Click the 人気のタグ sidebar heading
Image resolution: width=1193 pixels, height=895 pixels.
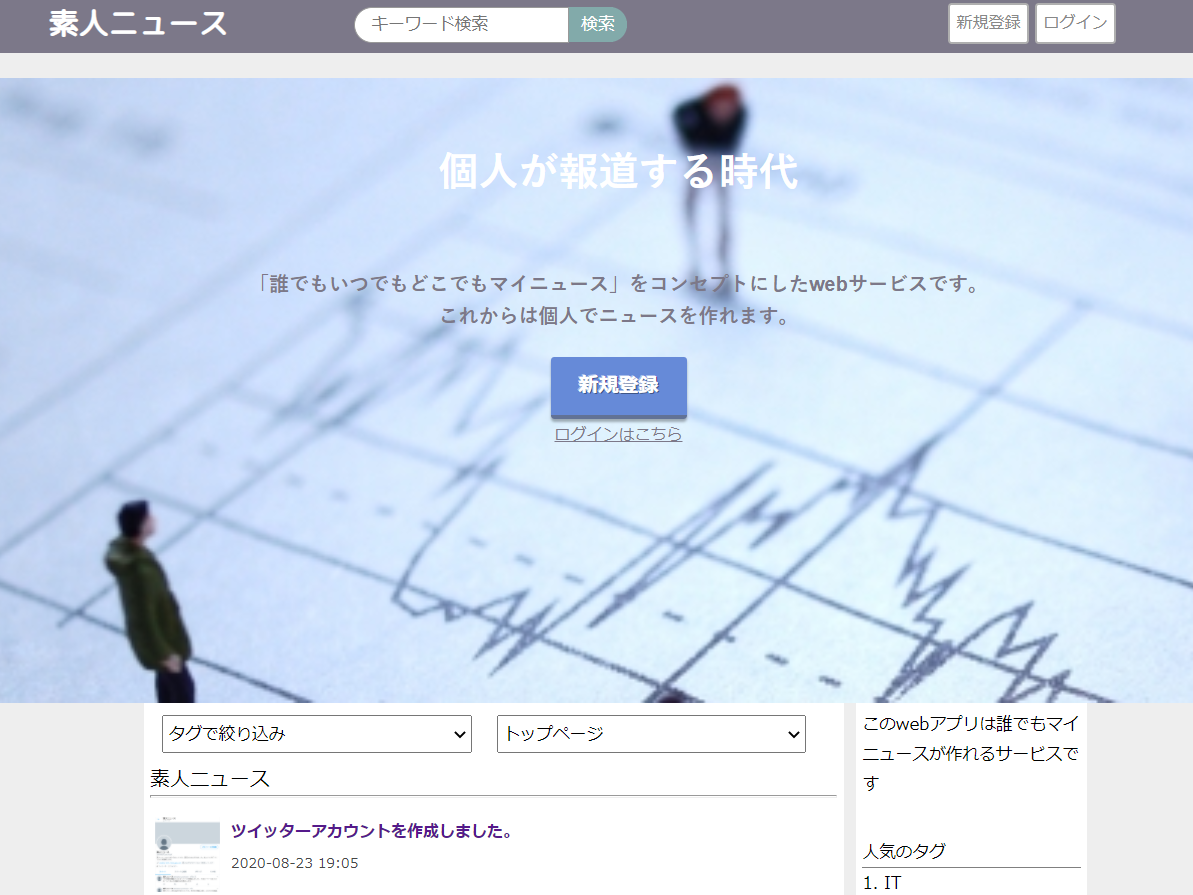coord(904,851)
